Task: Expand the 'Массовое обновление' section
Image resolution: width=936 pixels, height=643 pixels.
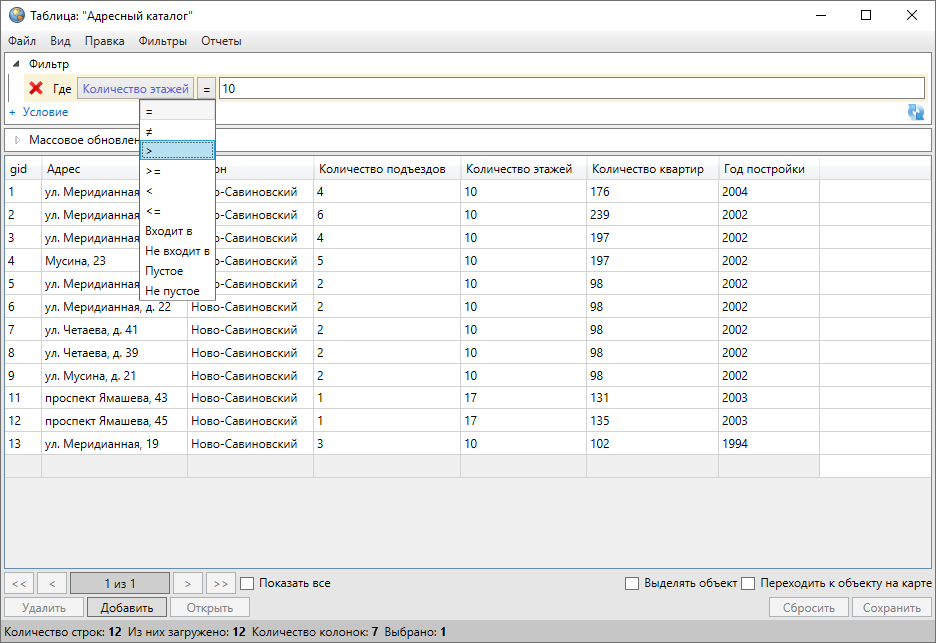Action: (16, 140)
